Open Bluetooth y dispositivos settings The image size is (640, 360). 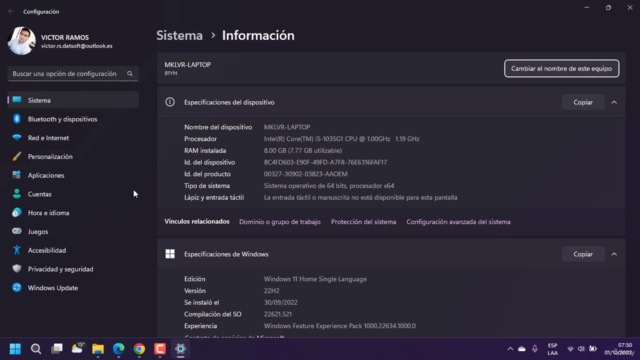coord(73,119)
